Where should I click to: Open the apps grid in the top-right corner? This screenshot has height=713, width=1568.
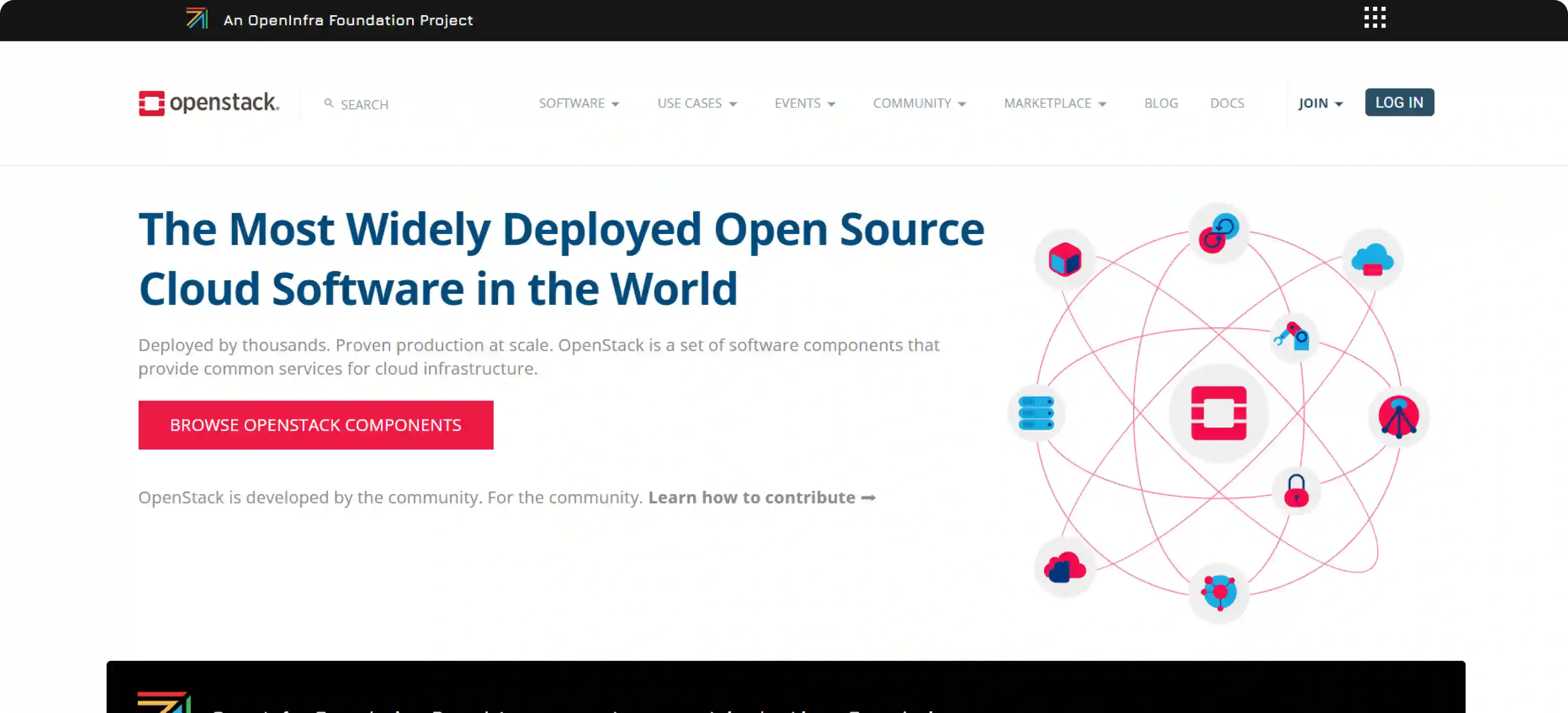pyautogui.click(x=1374, y=18)
